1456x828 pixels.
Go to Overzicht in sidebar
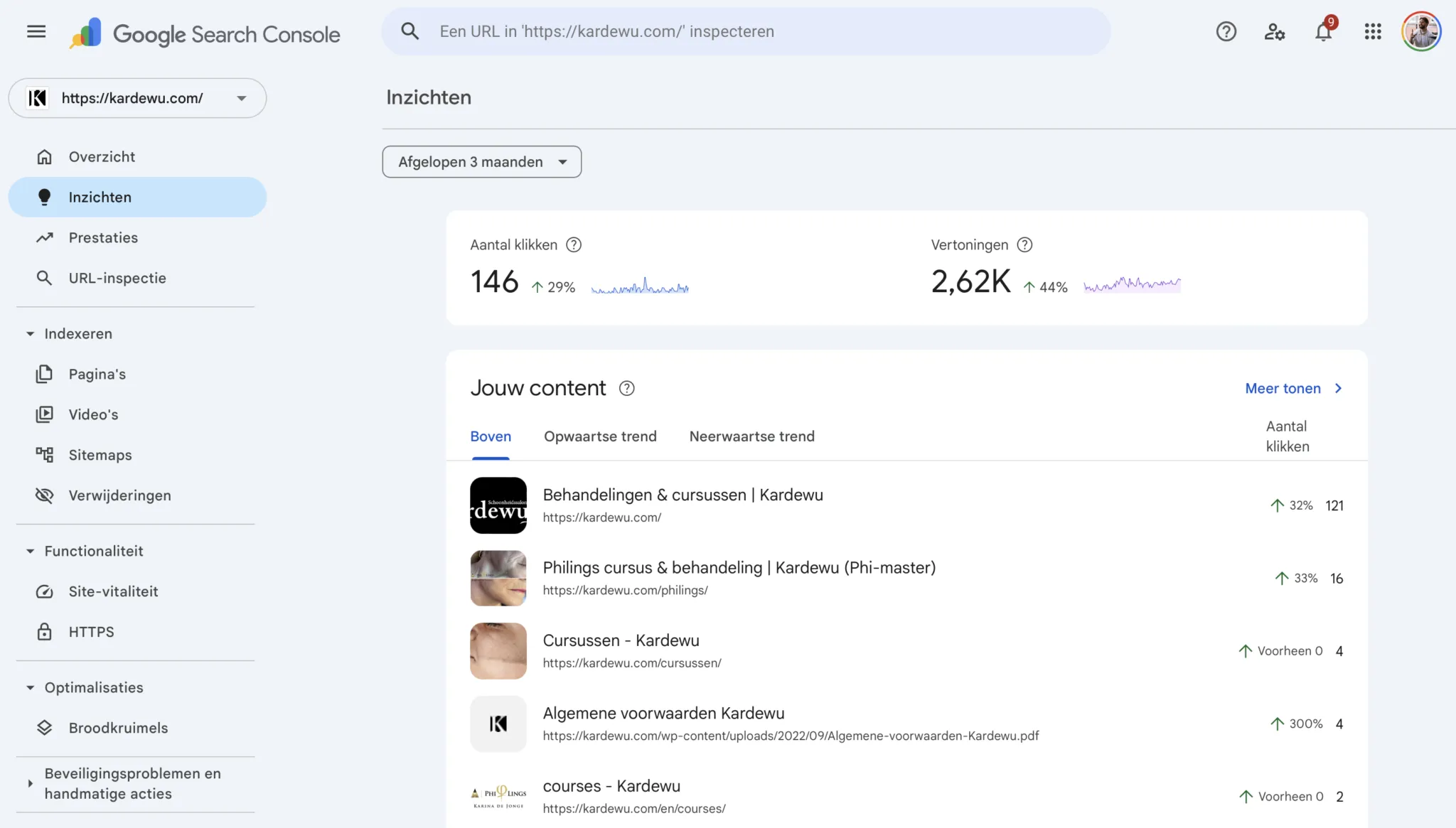click(137, 156)
